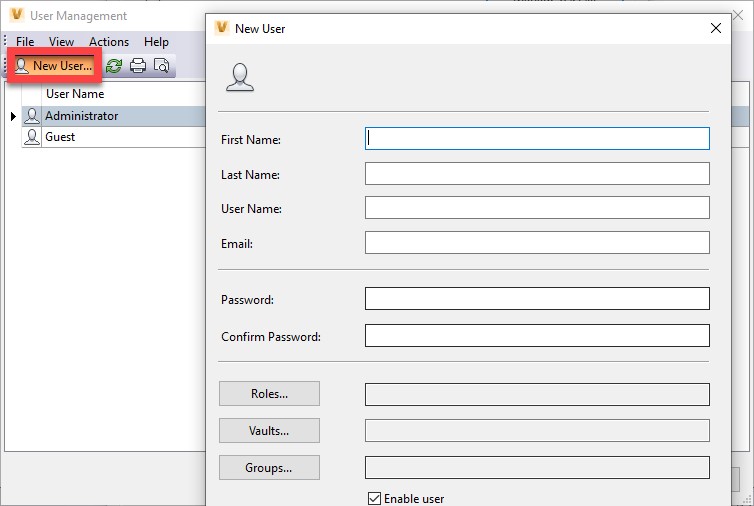
Task: Select the Administrator user row
Action: click(114, 116)
